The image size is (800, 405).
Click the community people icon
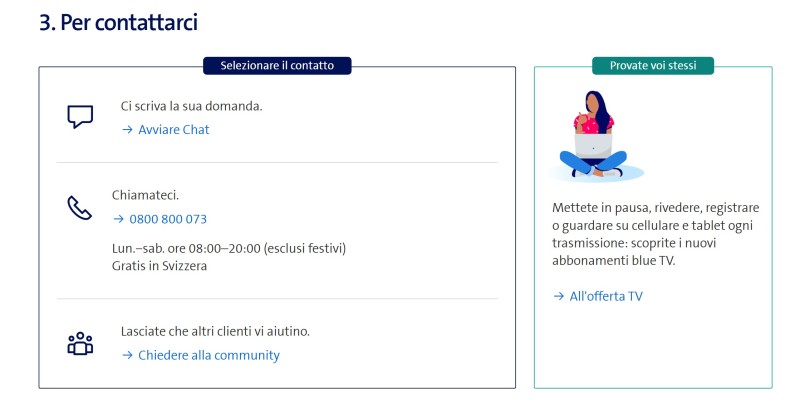click(80, 344)
